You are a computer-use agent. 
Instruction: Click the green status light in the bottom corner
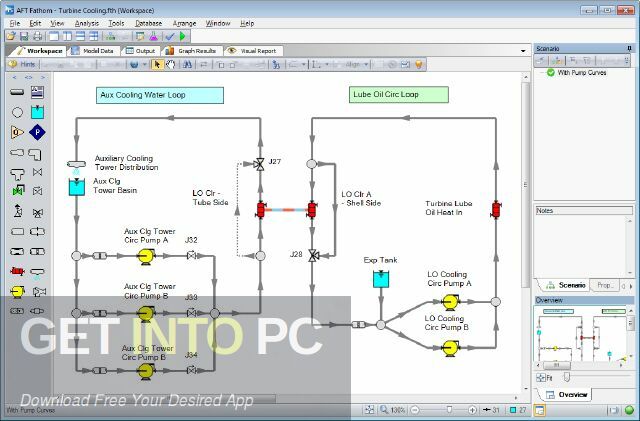(629, 410)
